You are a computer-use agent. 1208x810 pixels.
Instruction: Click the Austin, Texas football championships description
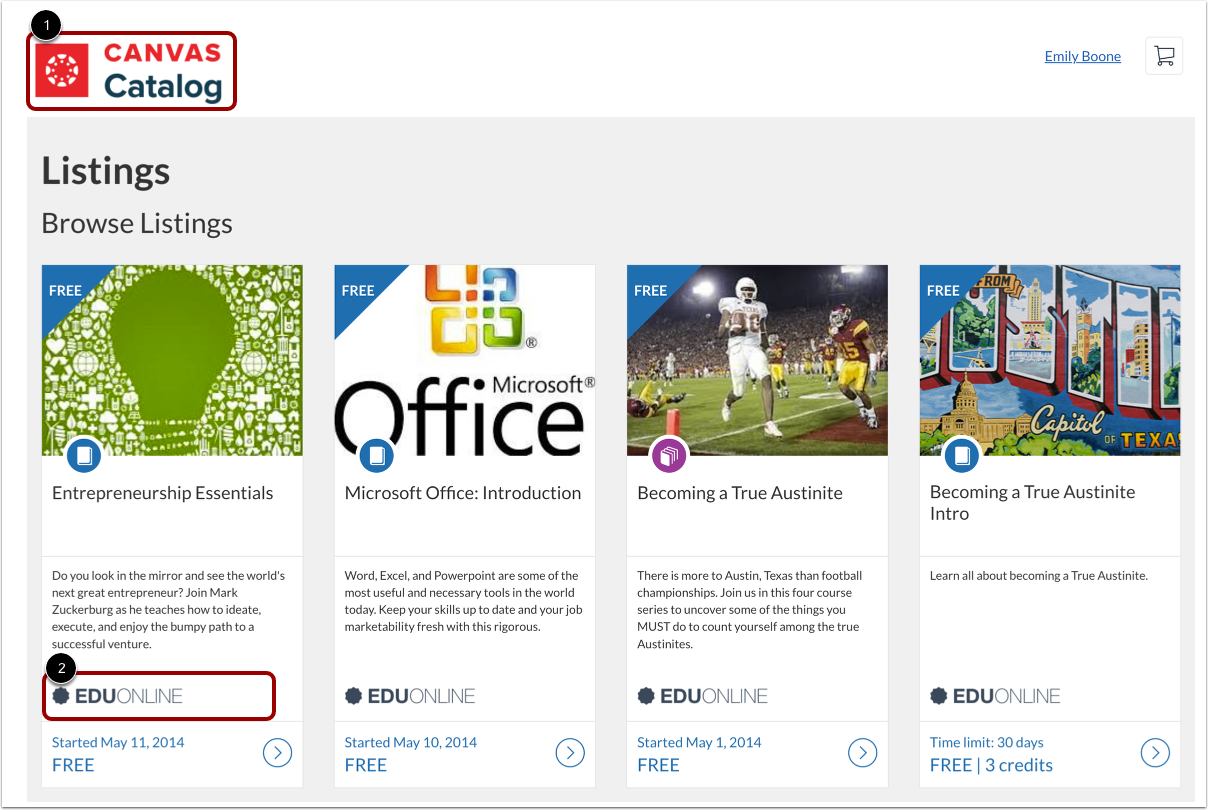tap(750, 610)
